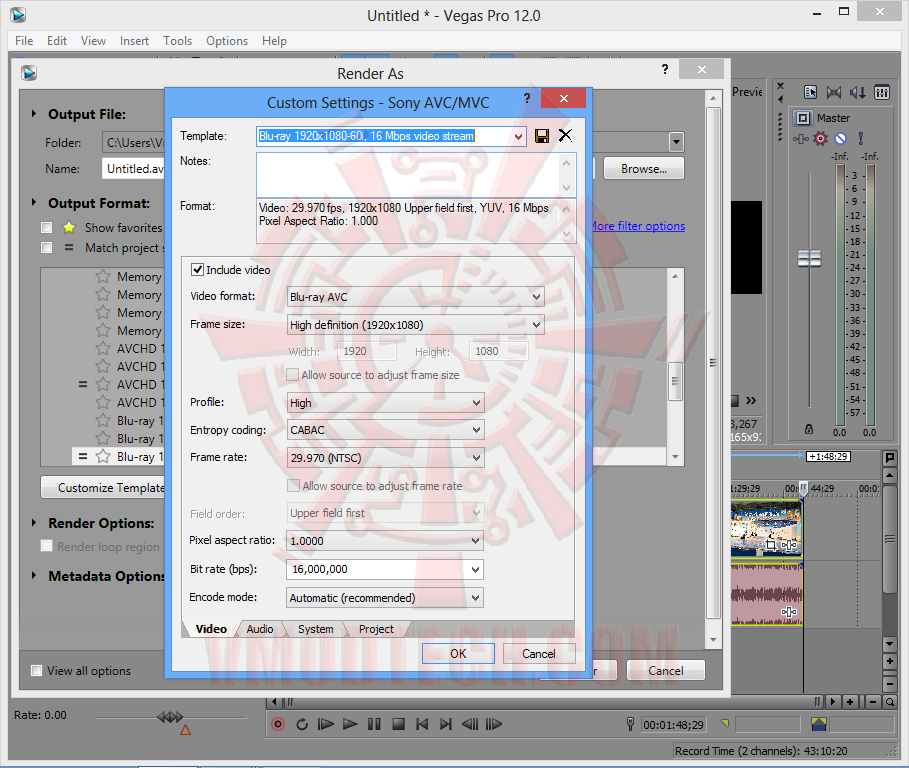Viewport: 909px width, 768px height.
Task: Switch to the Project tab
Action: [x=376, y=629]
